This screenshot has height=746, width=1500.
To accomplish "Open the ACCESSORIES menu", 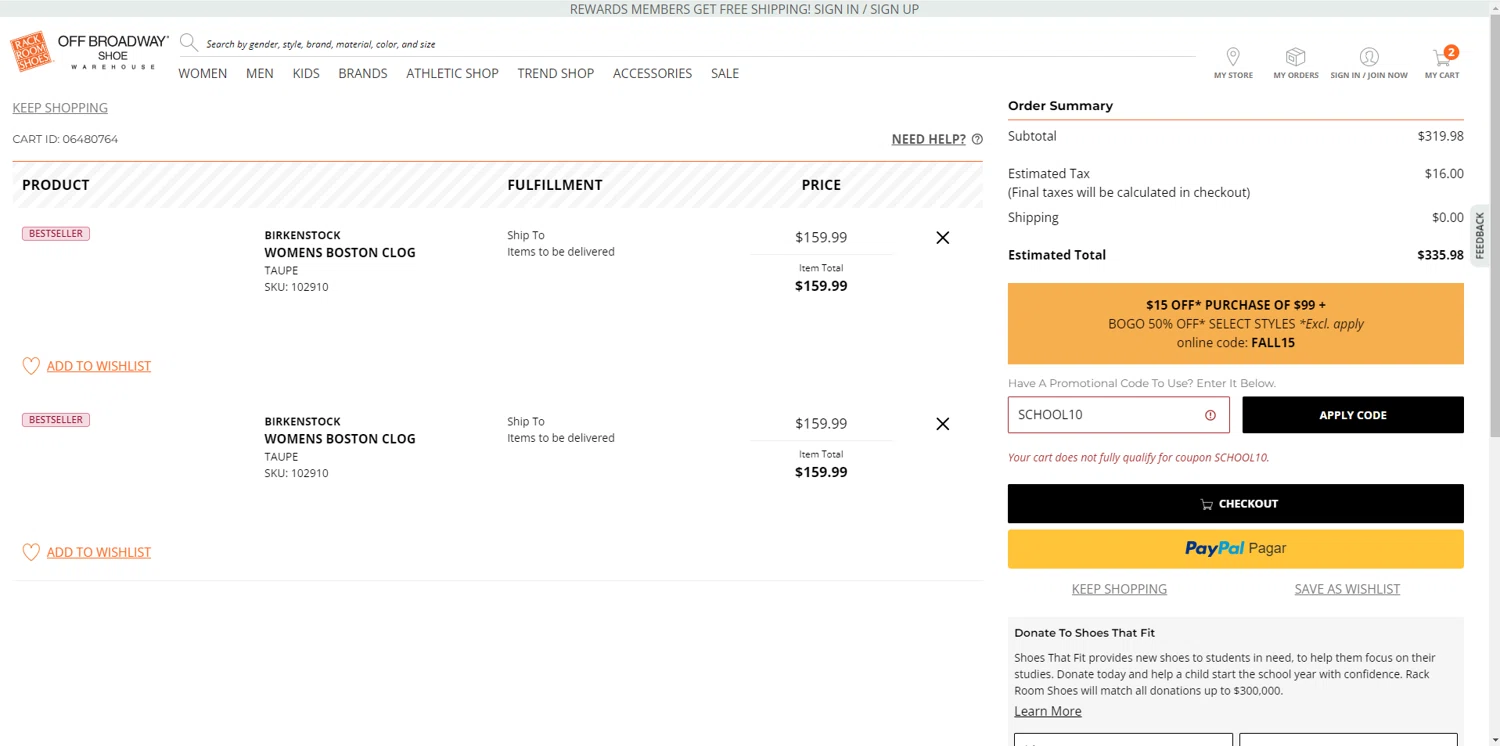I will 652,73.
